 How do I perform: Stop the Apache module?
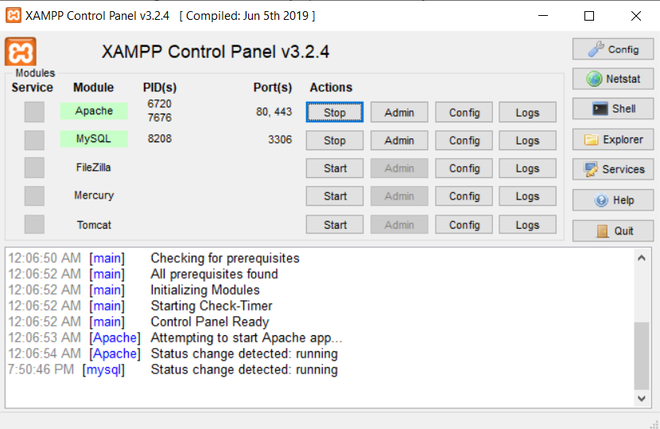click(x=335, y=112)
